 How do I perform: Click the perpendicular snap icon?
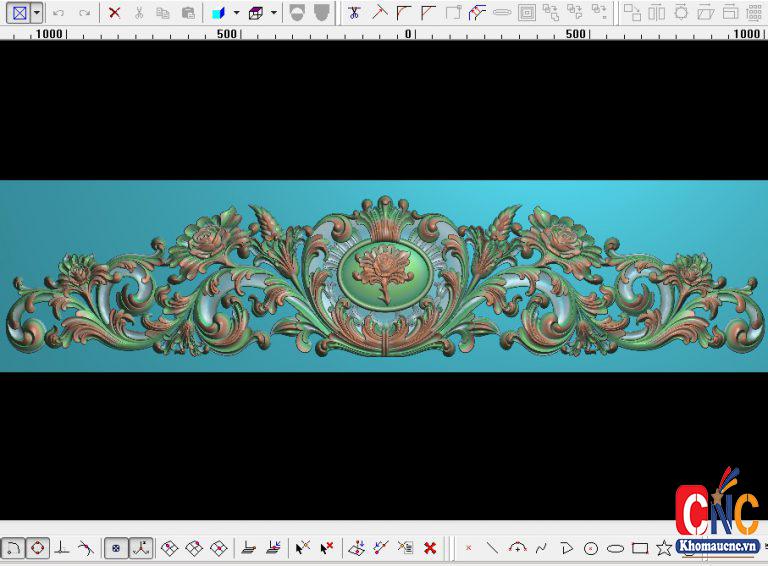pos(61,548)
